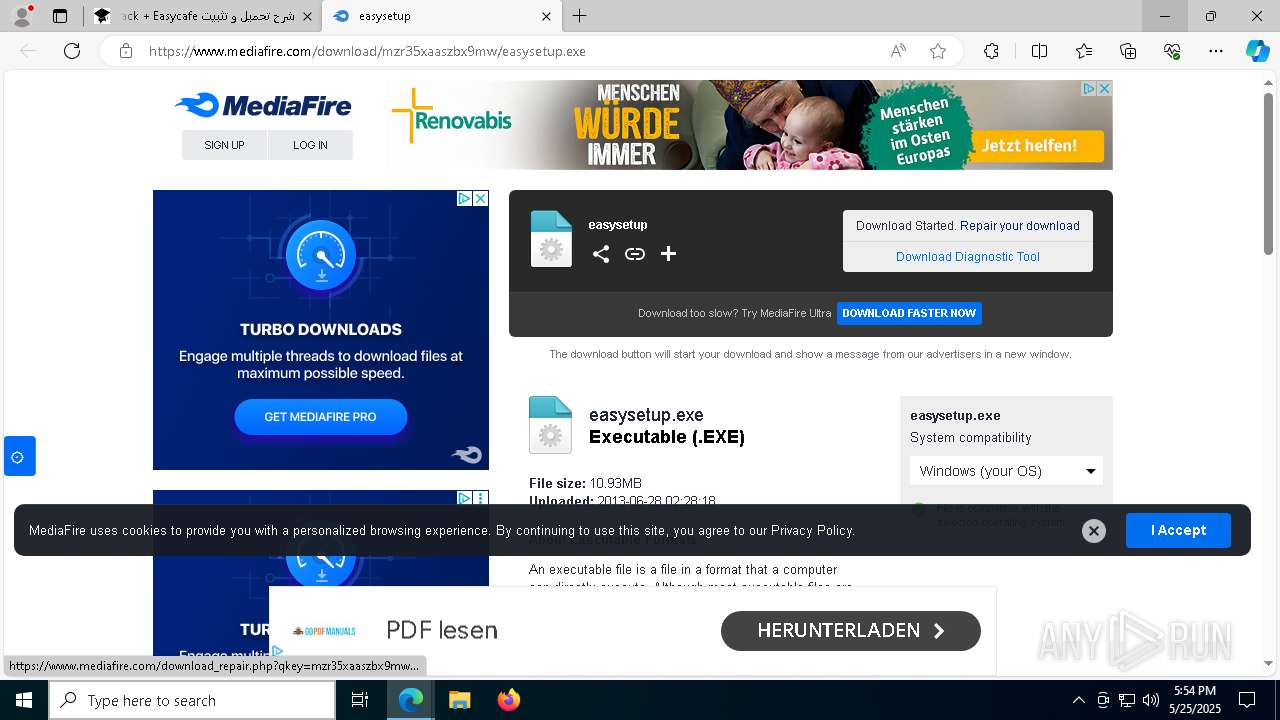Accept cookies with I Accept button
The width and height of the screenshot is (1280, 720).
(1178, 531)
